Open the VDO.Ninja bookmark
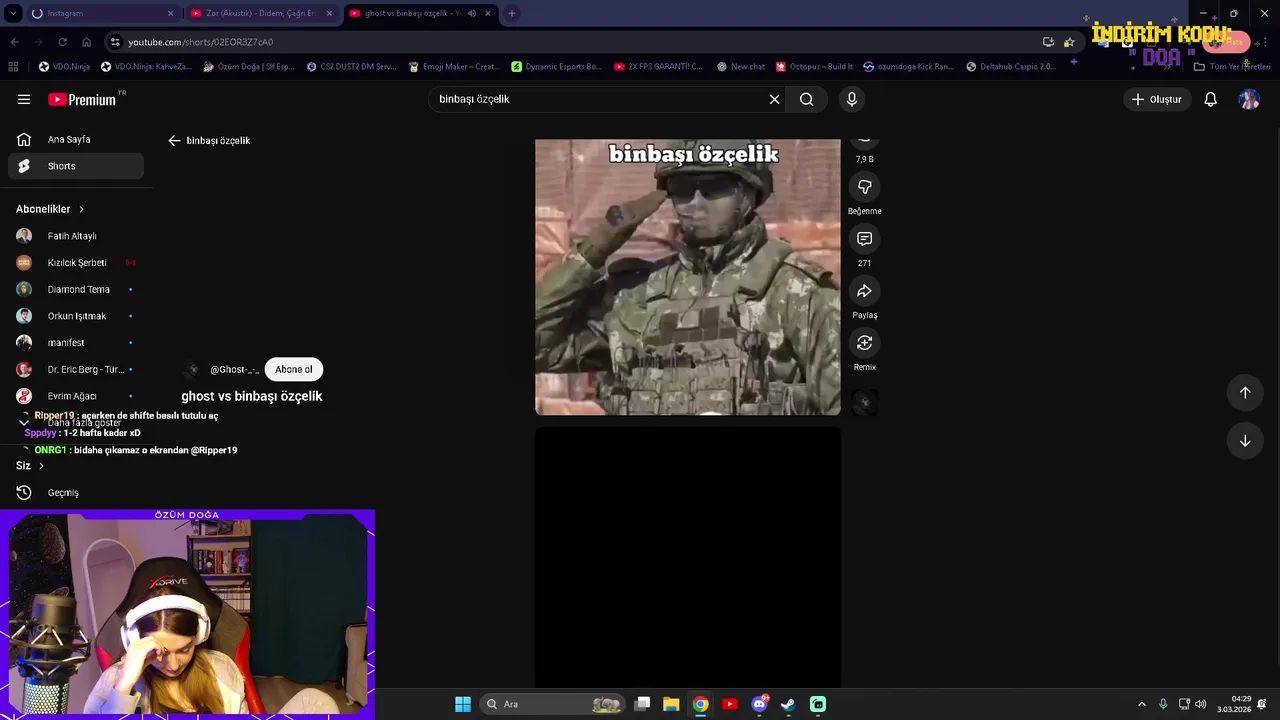 tap(64, 67)
